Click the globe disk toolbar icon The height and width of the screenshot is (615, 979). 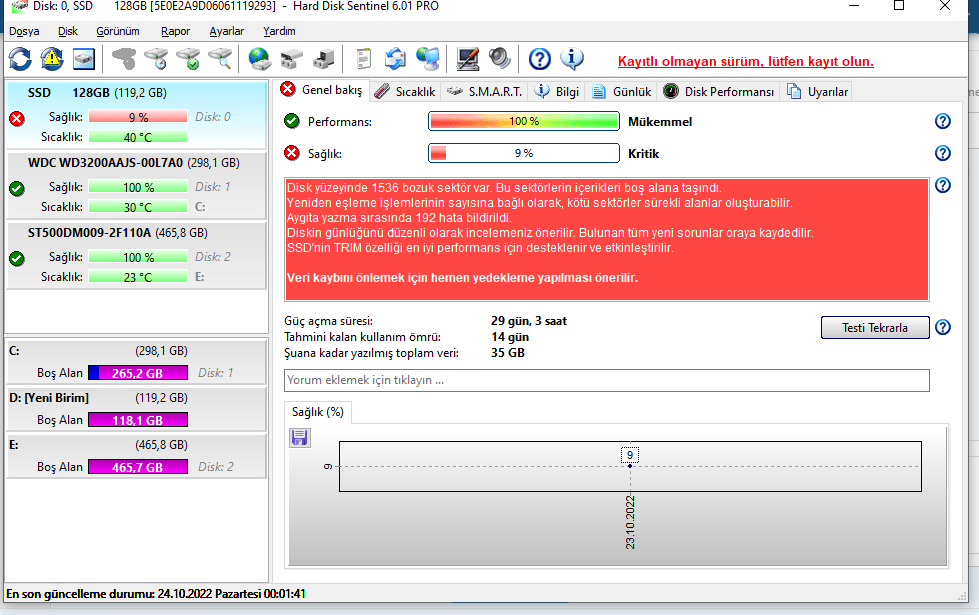tap(260, 59)
